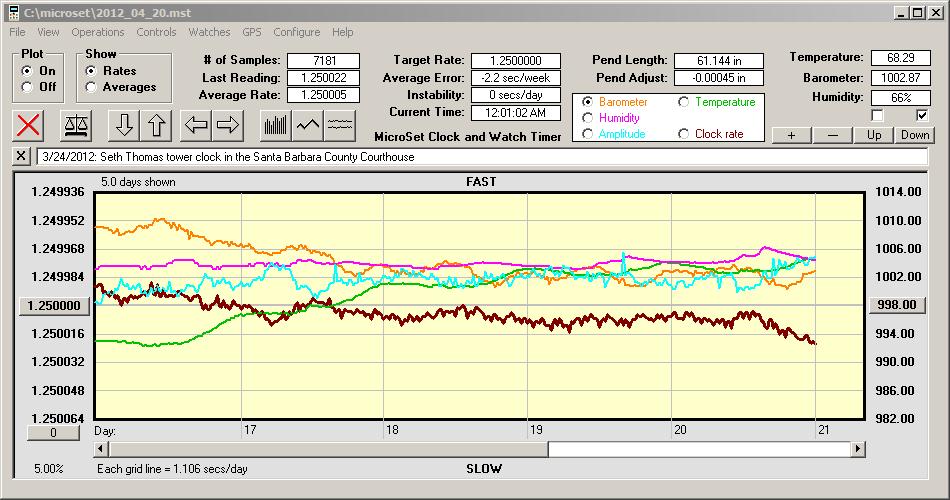Screen dimensions: 950x500
Task: Open the GPS menu
Action: (251, 32)
